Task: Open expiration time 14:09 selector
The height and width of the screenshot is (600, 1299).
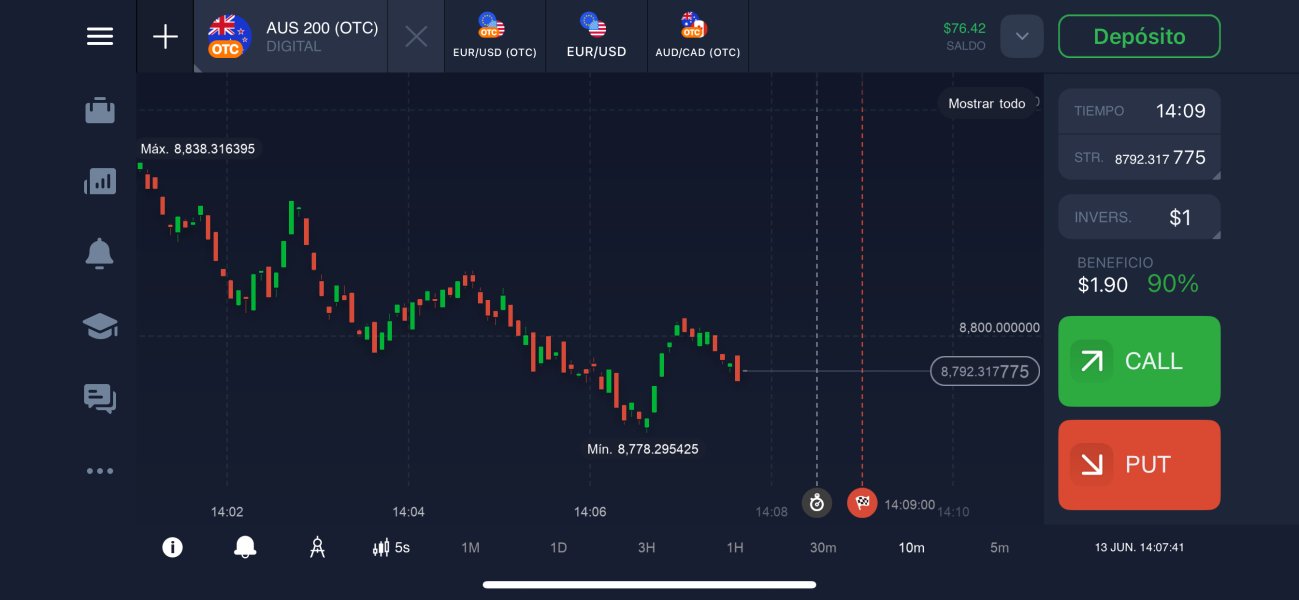Action: (x=1139, y=111)
